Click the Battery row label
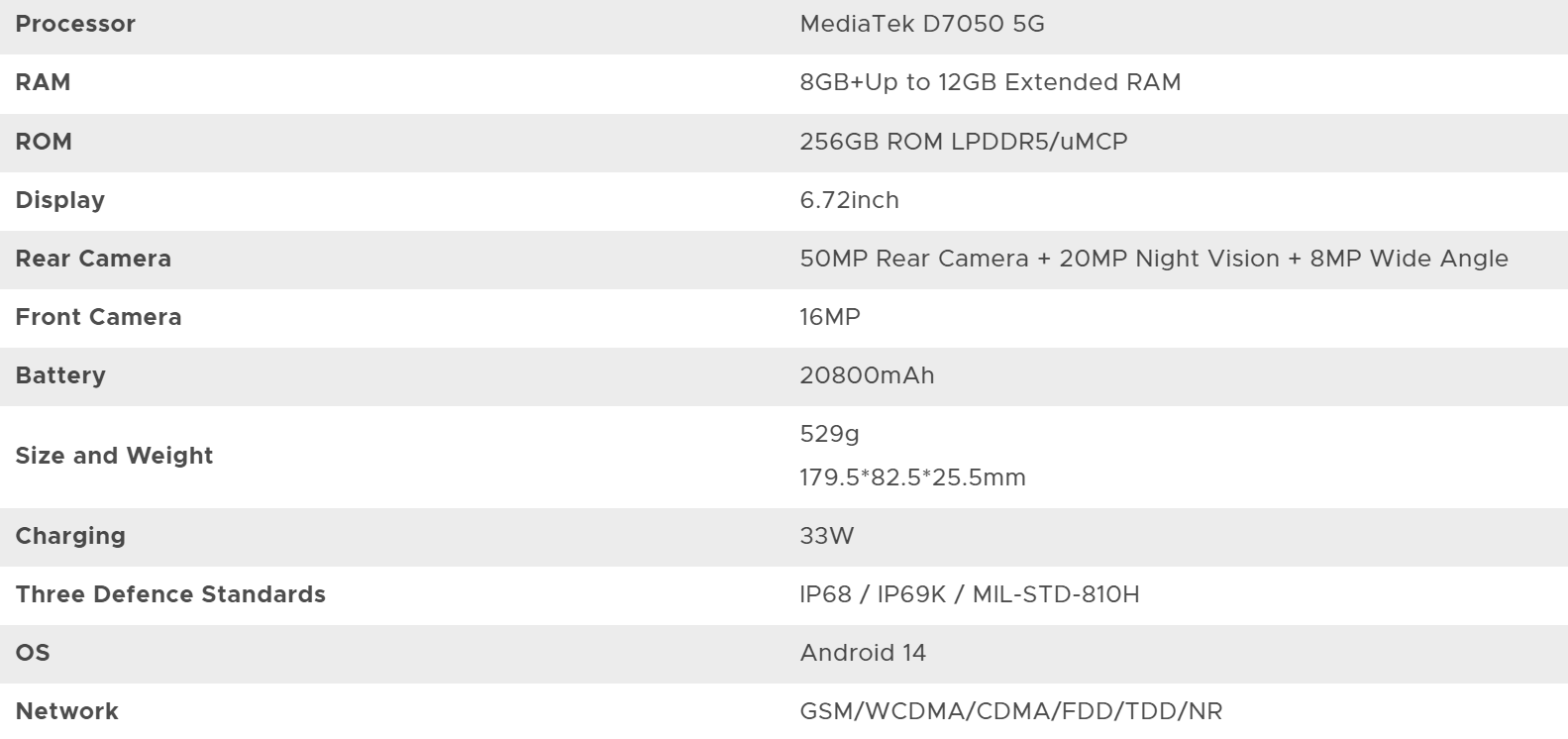The width and height of the screenshot is (1568, 739). click(x=59, y=375)
